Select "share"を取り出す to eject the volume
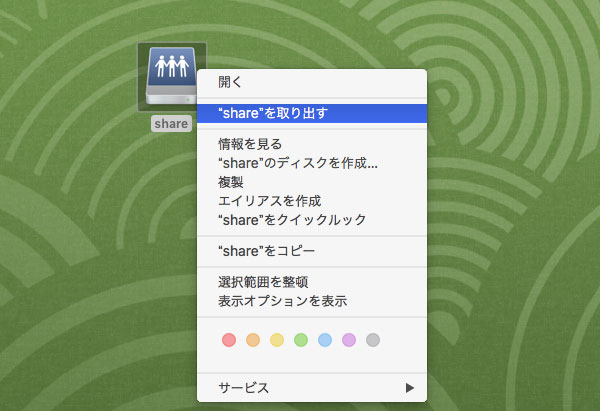Screen dimensions: 600x411 pyautogui.click(x=272, y=113)
